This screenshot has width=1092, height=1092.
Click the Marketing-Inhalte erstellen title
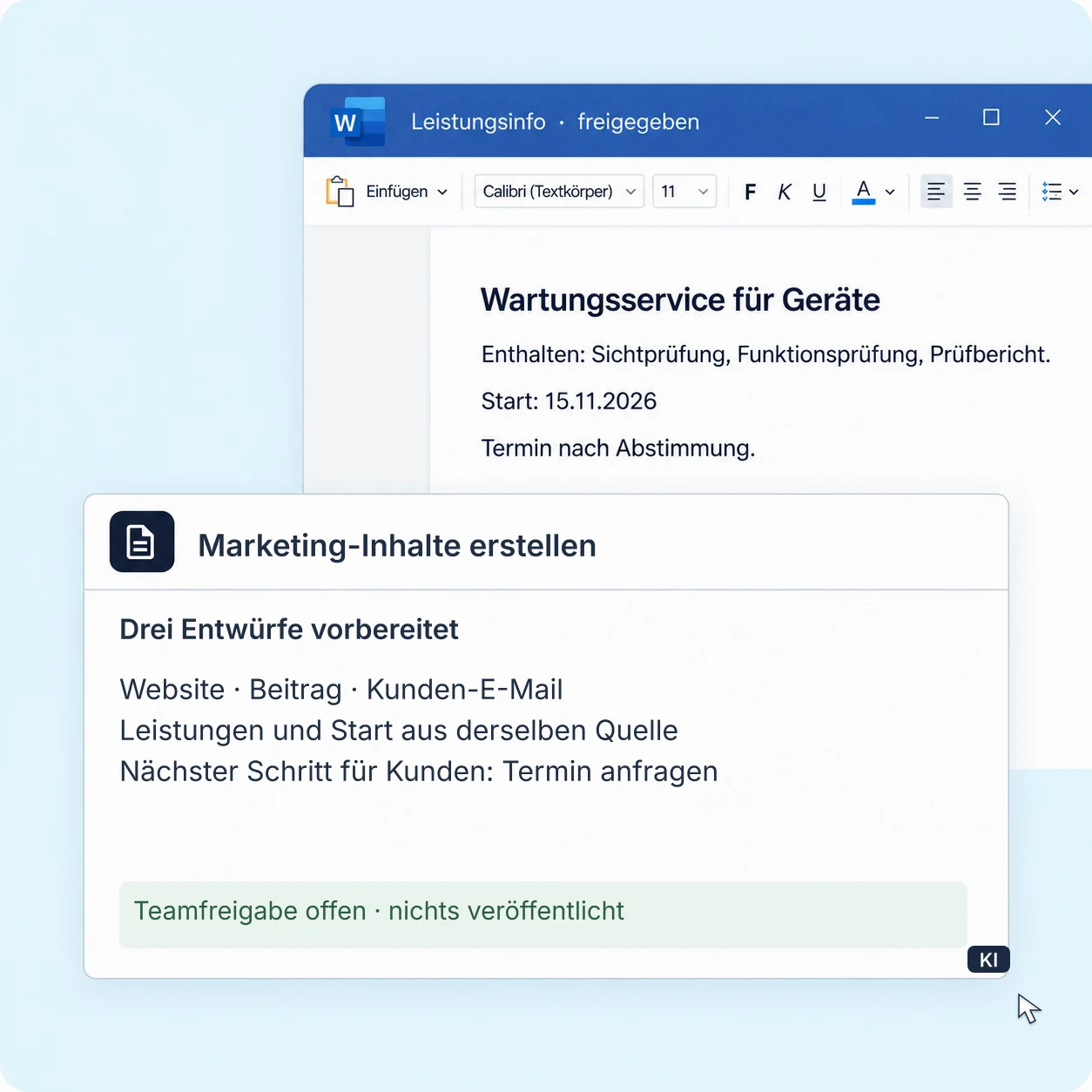(x=397, y=546)
